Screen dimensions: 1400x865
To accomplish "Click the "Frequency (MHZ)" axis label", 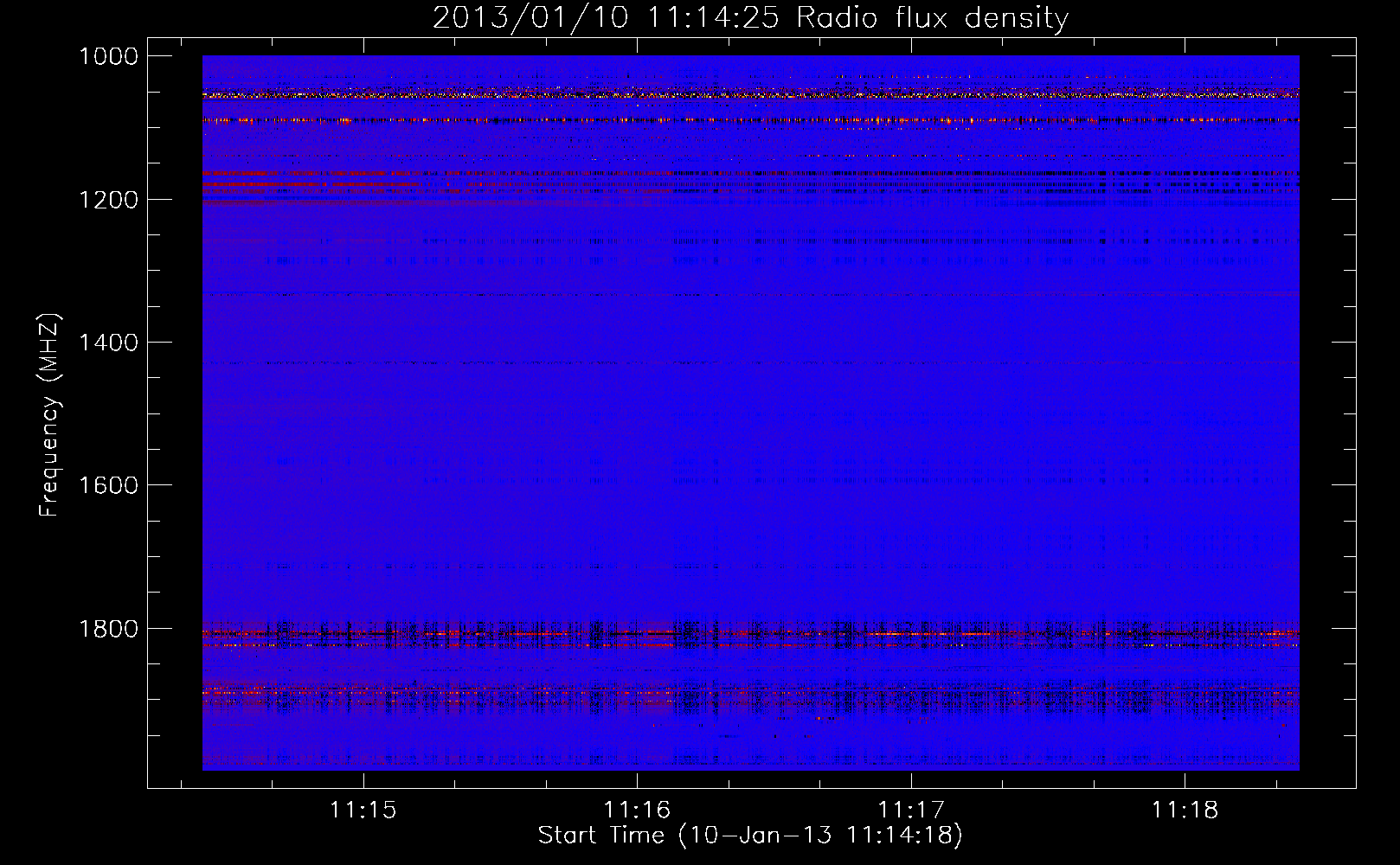I will tap(48, 415).
